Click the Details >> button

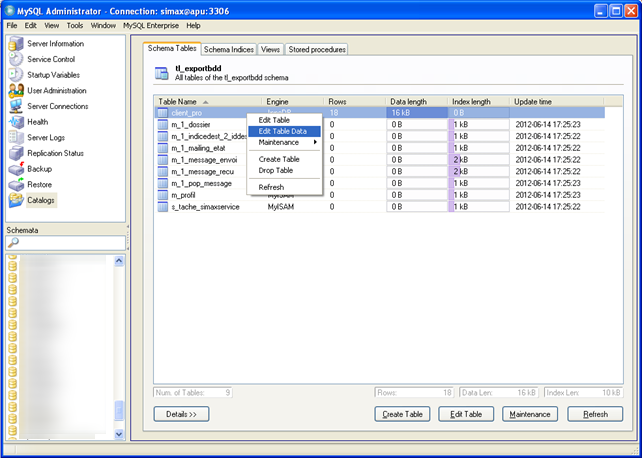tap(181, 414)
